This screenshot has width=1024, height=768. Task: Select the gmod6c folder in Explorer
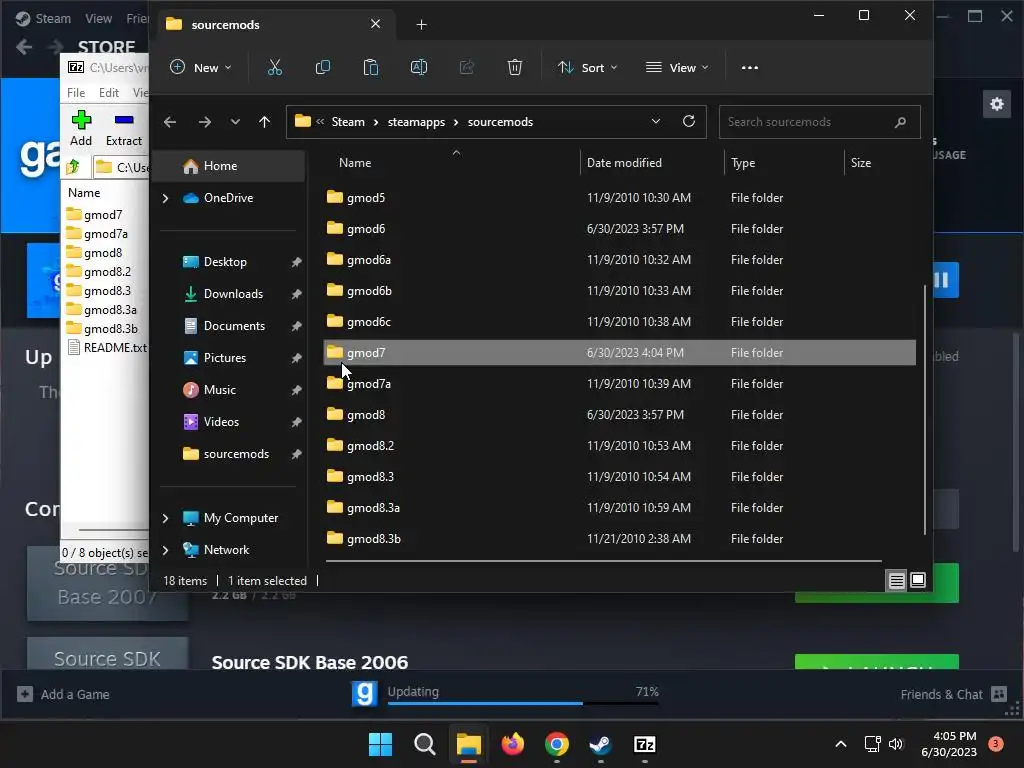coord(619,321)
